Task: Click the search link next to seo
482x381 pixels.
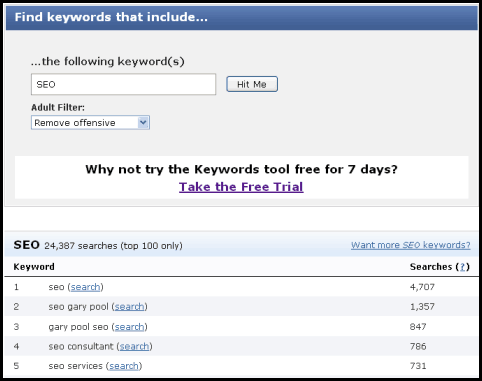Action: pyautogui.click(x=85, y=287)
